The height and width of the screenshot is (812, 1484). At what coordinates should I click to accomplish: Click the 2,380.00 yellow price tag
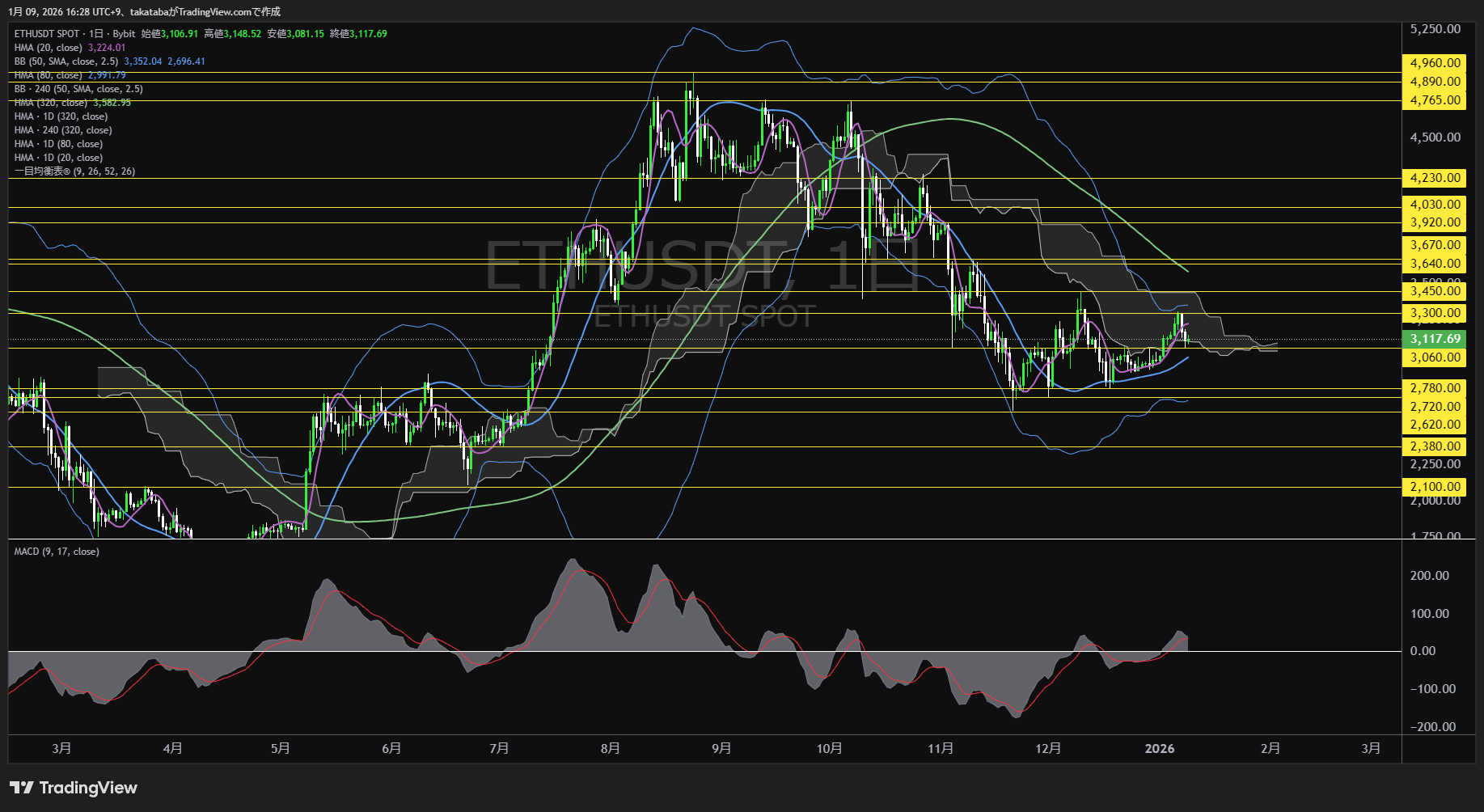(x=1435, y=446)
